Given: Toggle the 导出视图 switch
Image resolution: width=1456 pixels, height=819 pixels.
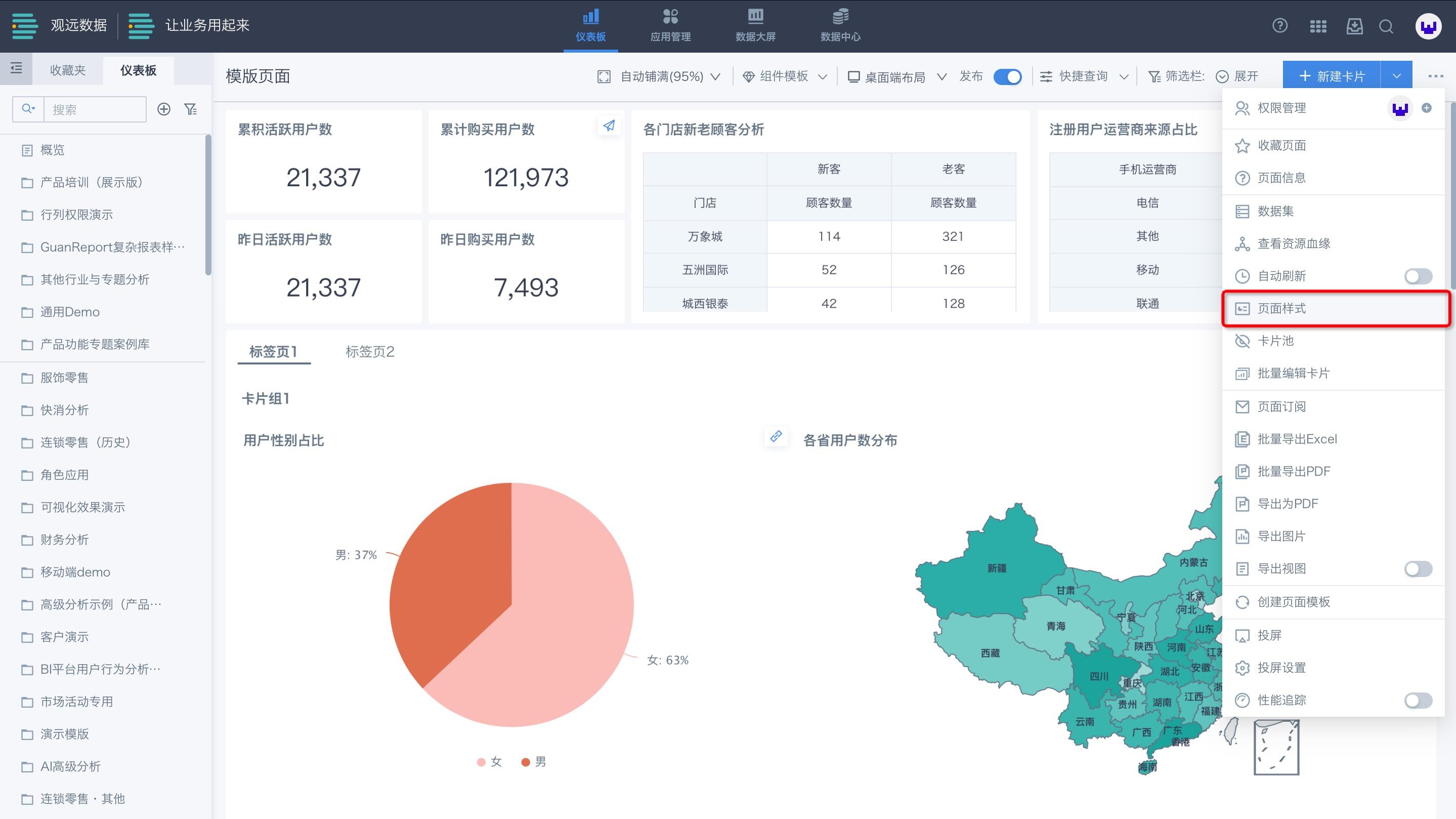Looking at the screenshot, I should [1418, 568].
